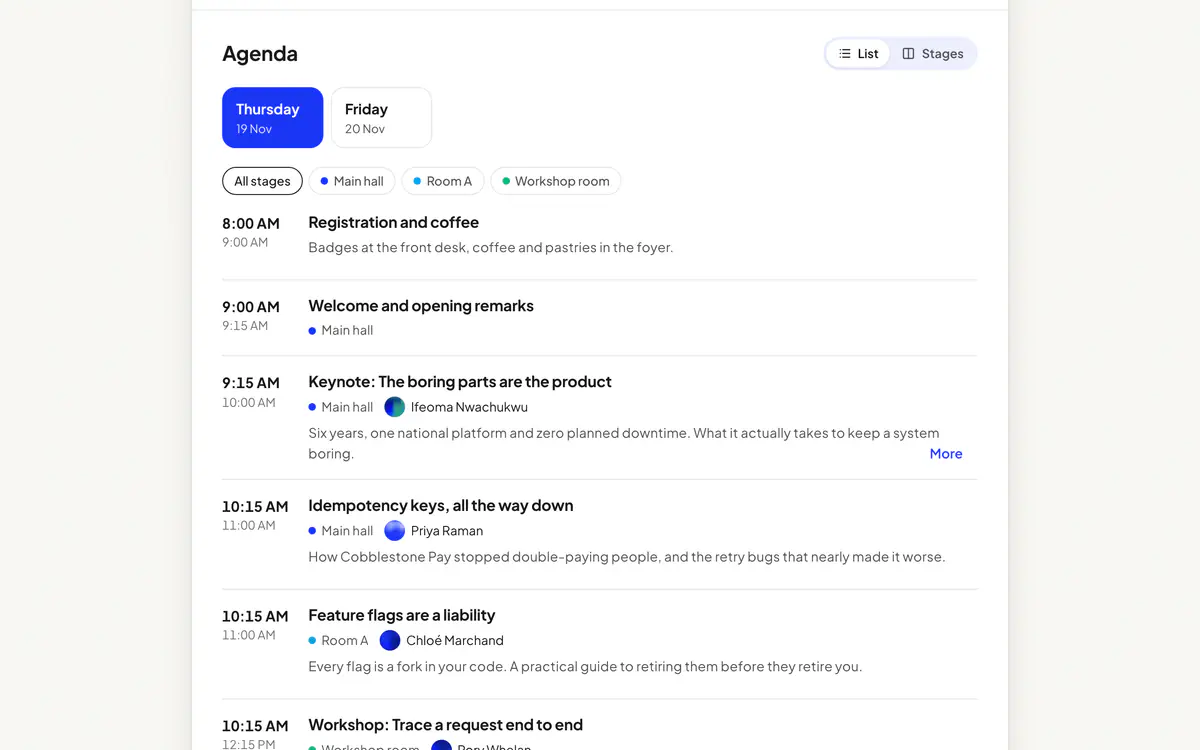Filter by Workshop room stage chip
The image size is (1200, 750).
pos(556,181)
